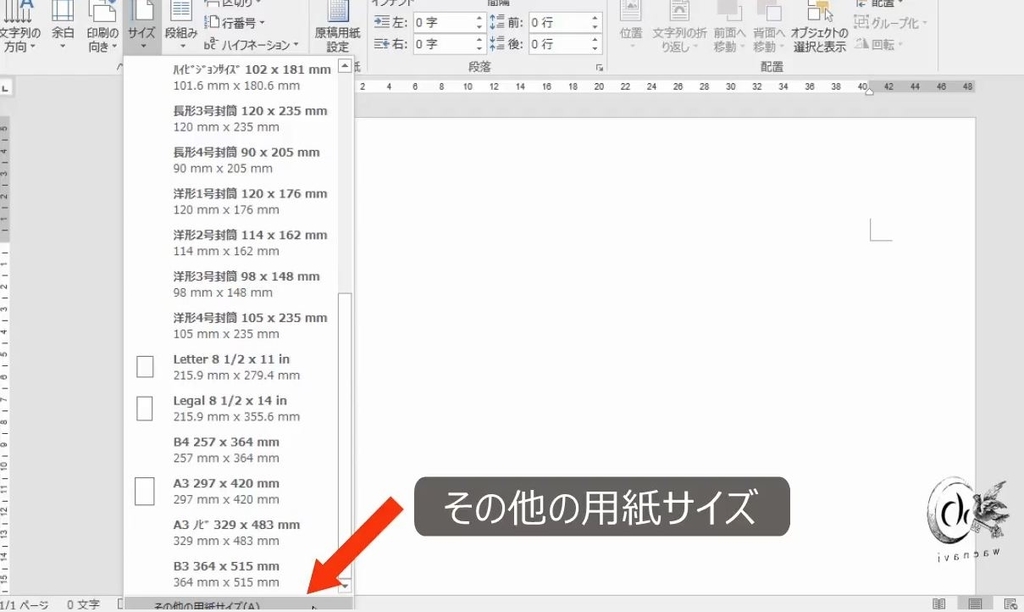This screenshot has height=612, width=1024.
Task: Click the paper size list scroll down arrow
Action: pos(345,586)
